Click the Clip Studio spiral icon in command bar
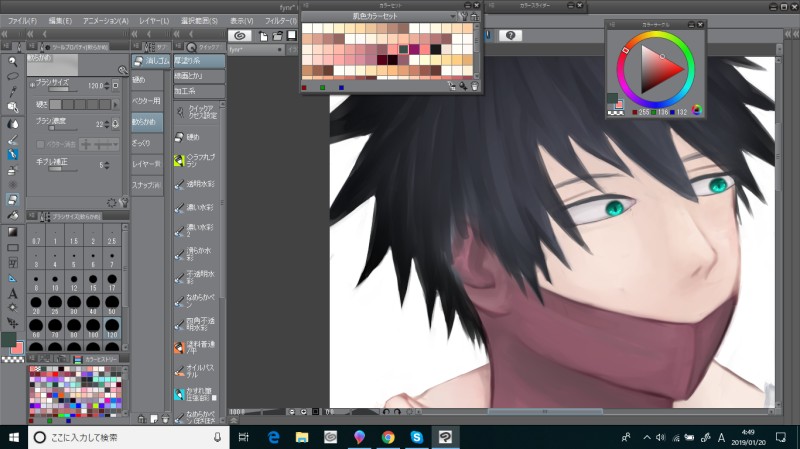The height and width of the screenshot is (449, 800). (x=239, y=35)
